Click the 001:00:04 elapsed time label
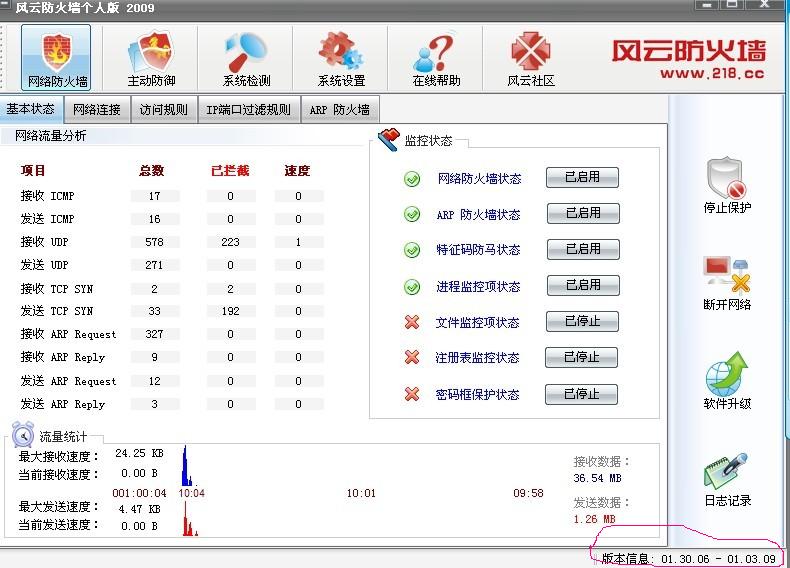This screenshot has width=790, height=568. pos(140,493)
